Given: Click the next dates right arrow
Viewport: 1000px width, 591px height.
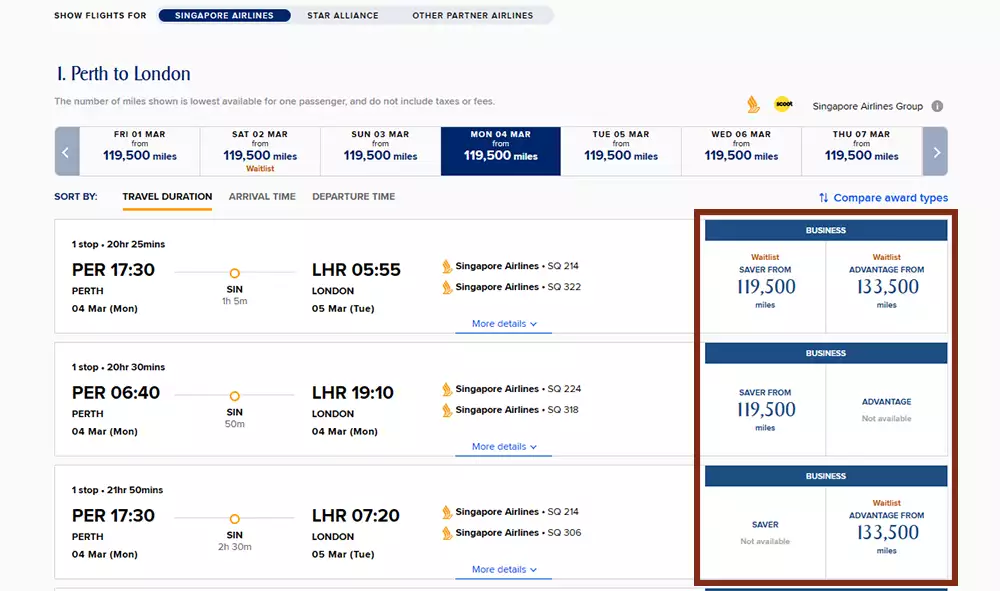Looking at the screenshot, I should pyautogui.click(x=936, y=152).
